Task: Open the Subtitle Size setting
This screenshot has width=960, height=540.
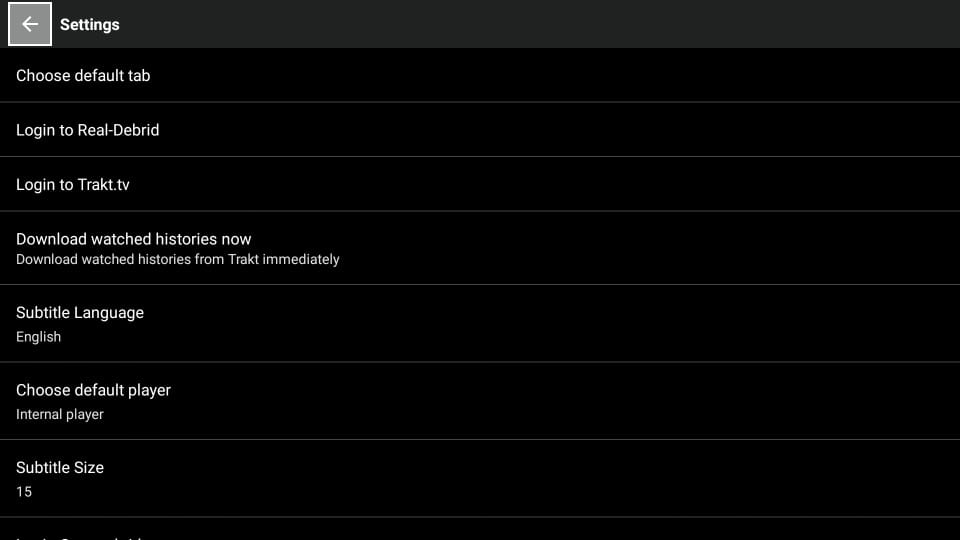Action: pyautogui.click(x=480, y=479)
